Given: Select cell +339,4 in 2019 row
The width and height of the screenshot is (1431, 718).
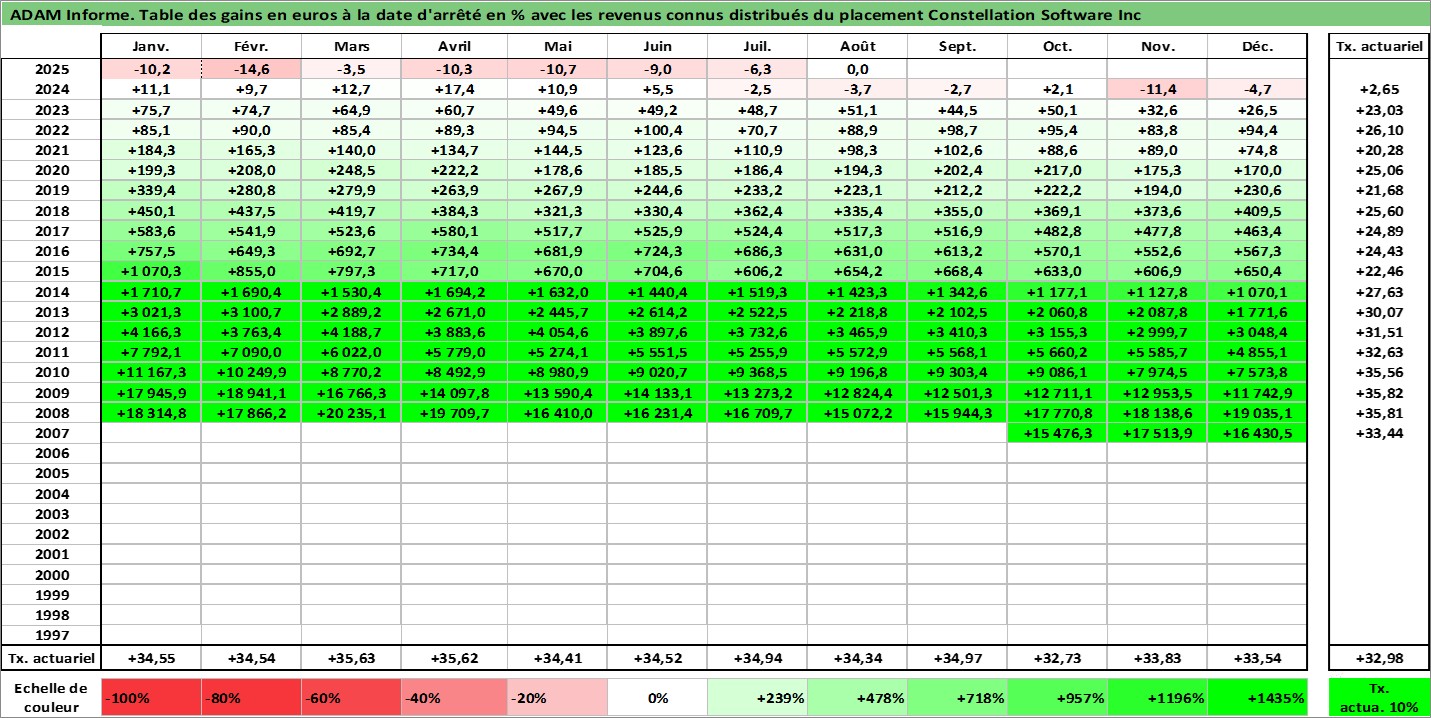Looking at the screenshot, I should click(x=151, y=191).
